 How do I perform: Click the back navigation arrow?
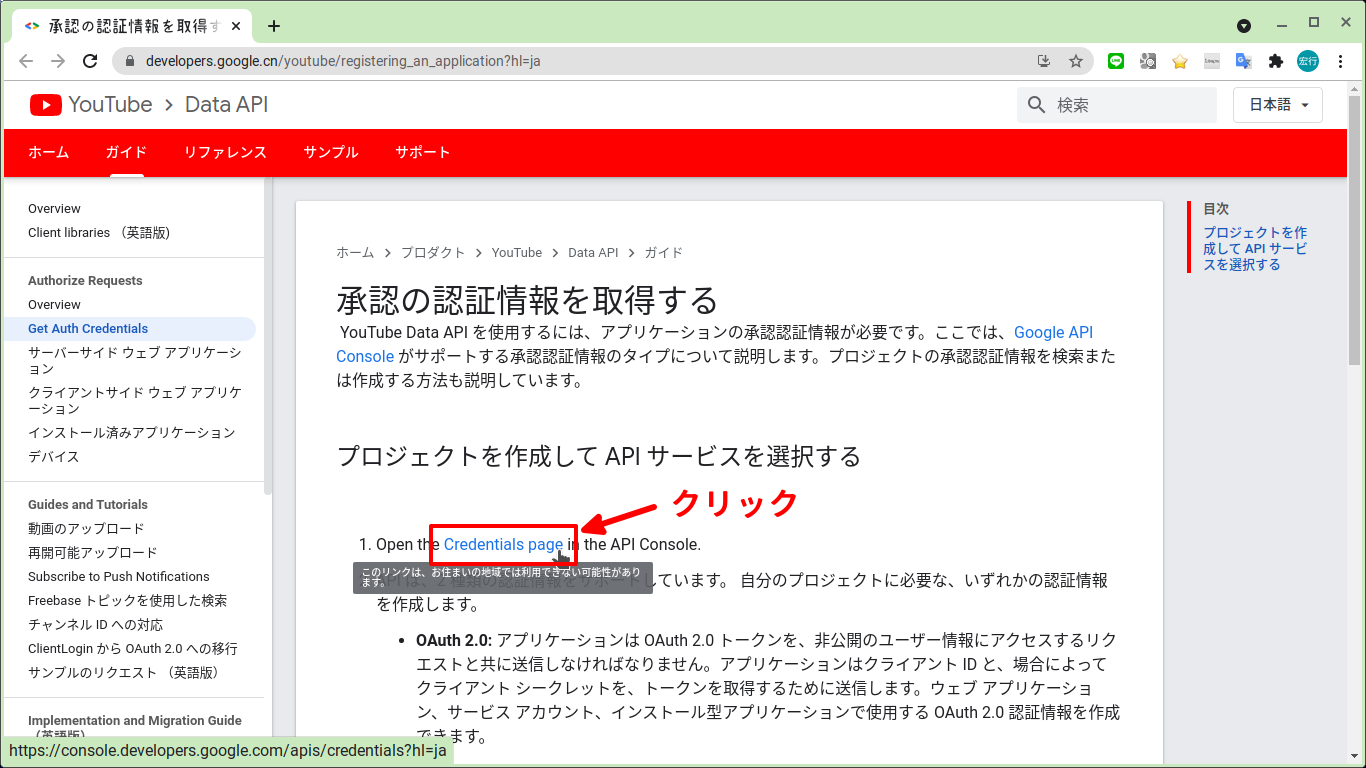tap(26, 61)
